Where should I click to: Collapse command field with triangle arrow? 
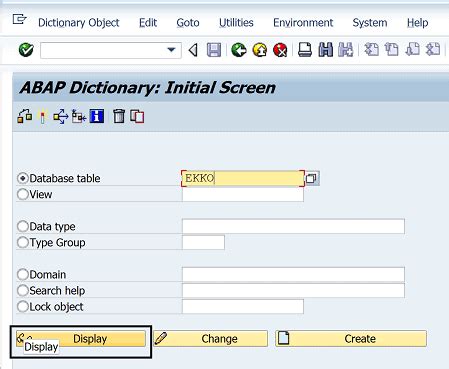[x=193, y=50]
